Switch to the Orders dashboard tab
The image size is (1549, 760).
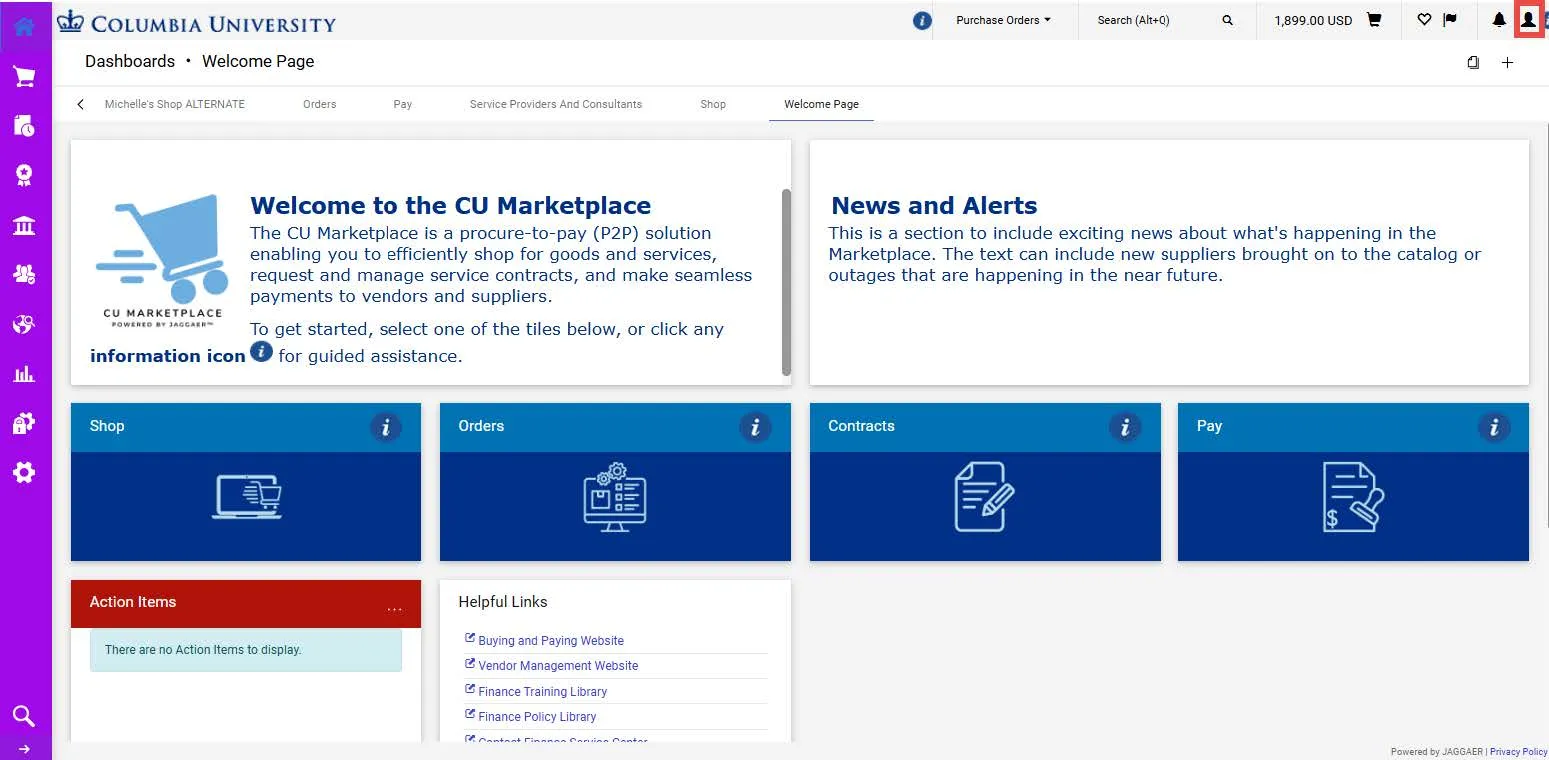click(x=320, y=104)
